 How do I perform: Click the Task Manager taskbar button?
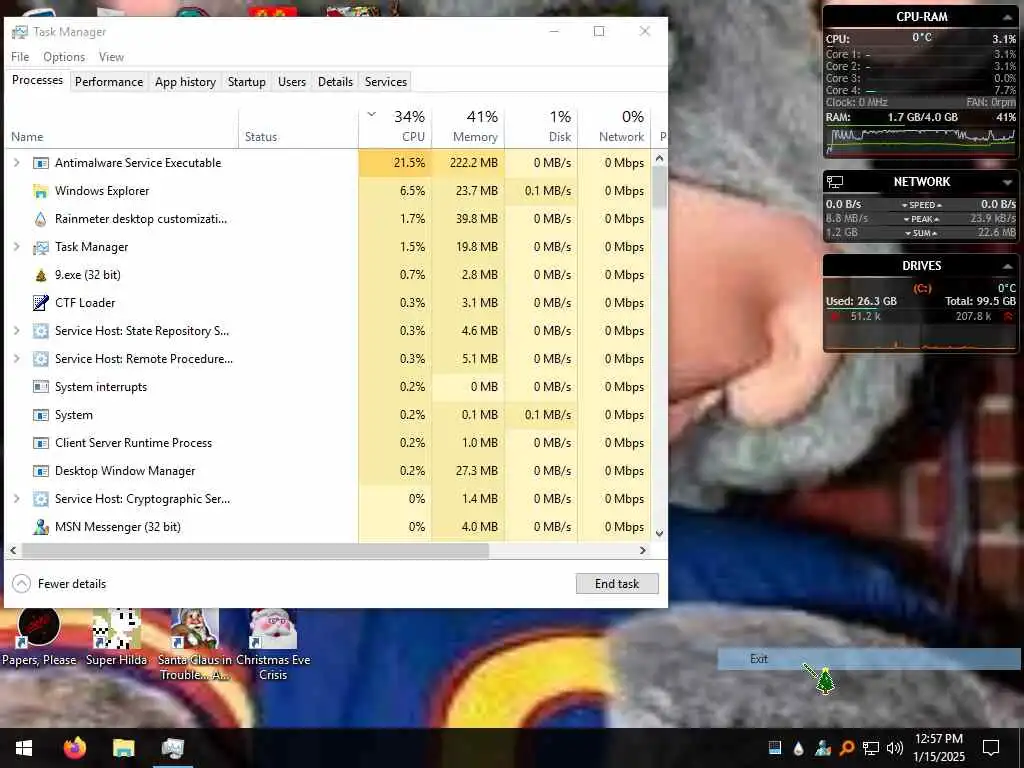[173, 748]
